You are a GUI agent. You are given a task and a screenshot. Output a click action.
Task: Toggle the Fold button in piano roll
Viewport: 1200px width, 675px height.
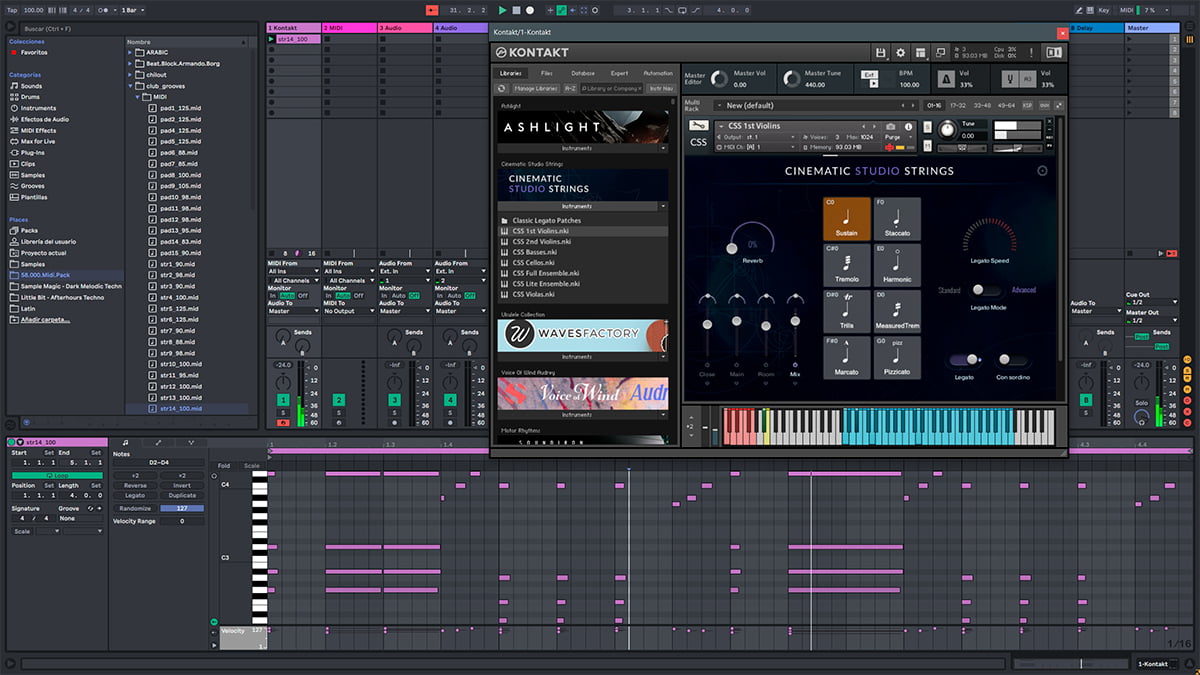(224, 465)
